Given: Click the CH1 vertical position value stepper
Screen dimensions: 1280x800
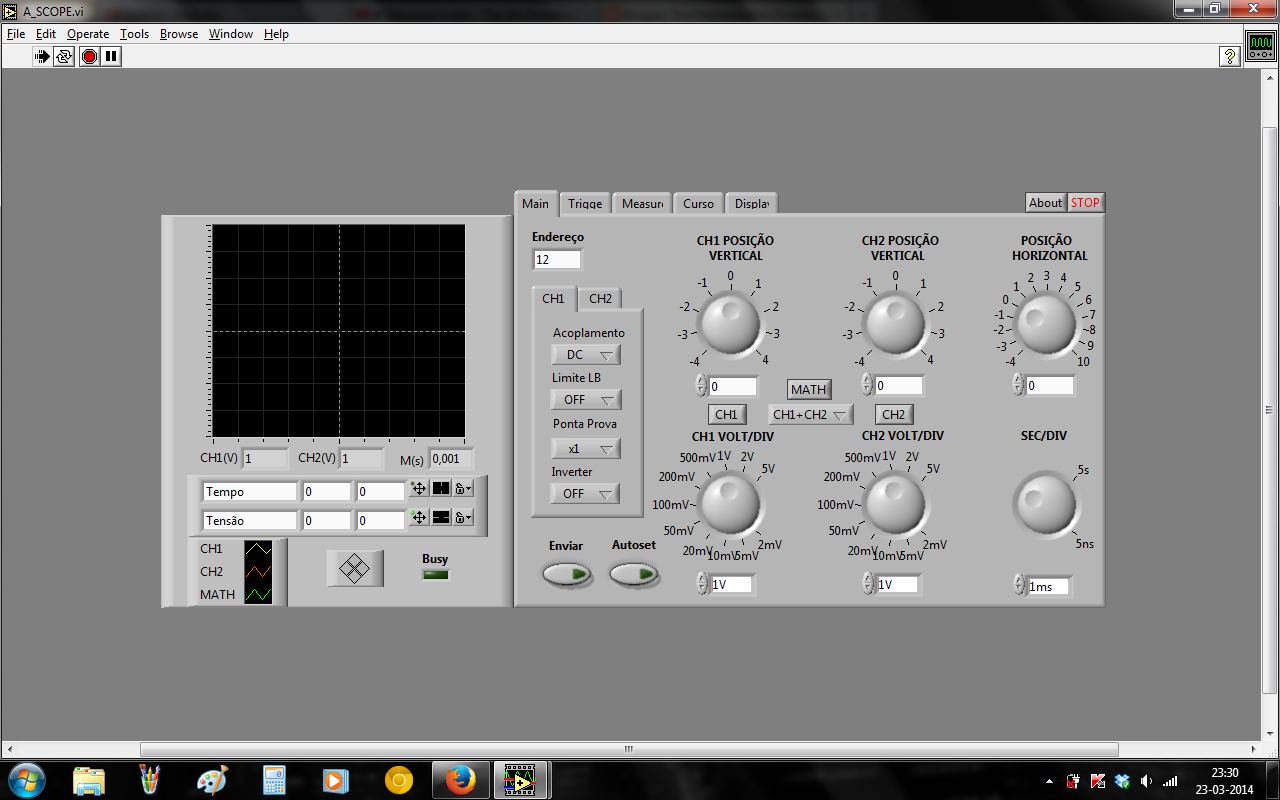Looking at the screenshot, I should [701, 385].
